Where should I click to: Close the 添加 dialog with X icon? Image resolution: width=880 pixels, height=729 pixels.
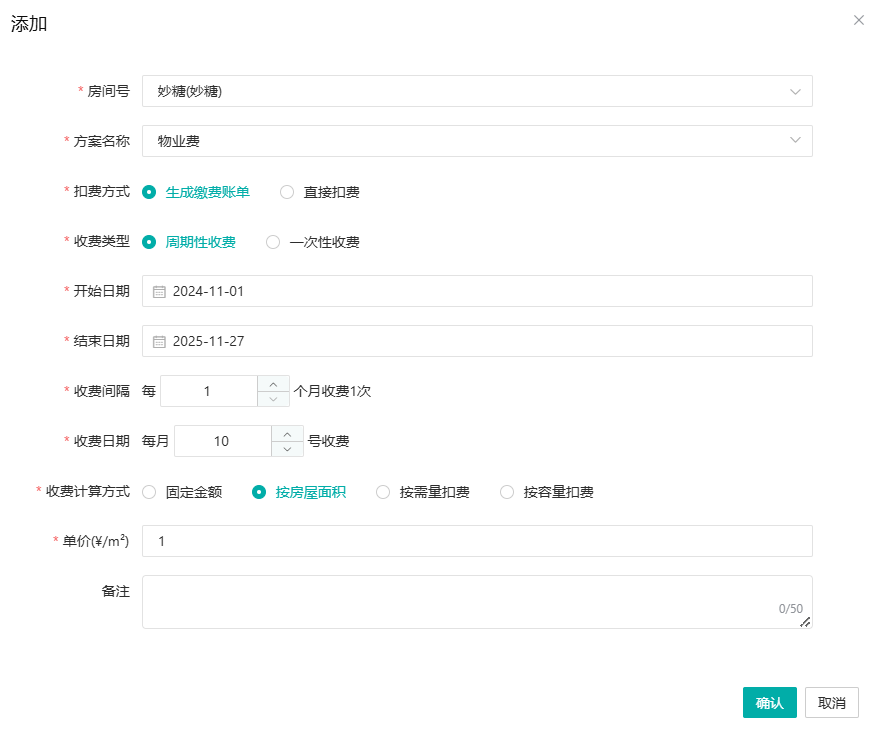tap(858, 20)
